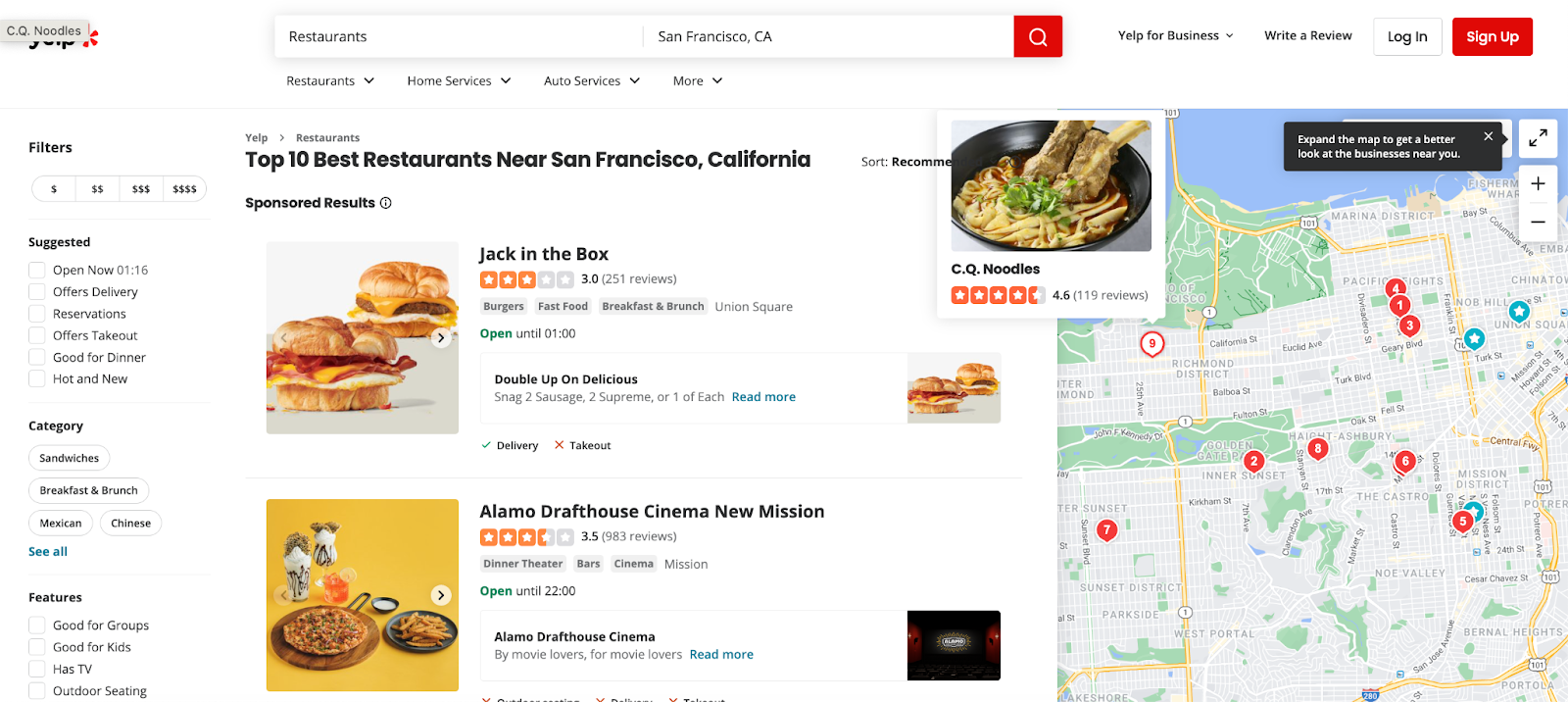
Task: Open Alamo Drafthouse Cinema New Mission title
Action: tap(652, 511)
